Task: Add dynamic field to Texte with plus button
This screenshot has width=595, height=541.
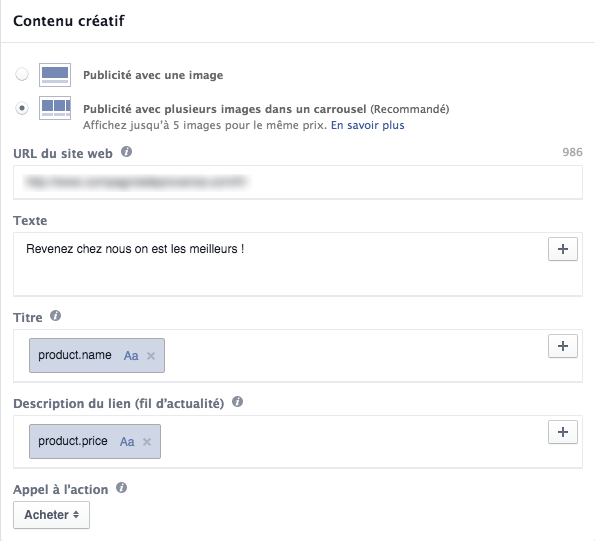Action: pyautogui.click(x=563, y=249)
